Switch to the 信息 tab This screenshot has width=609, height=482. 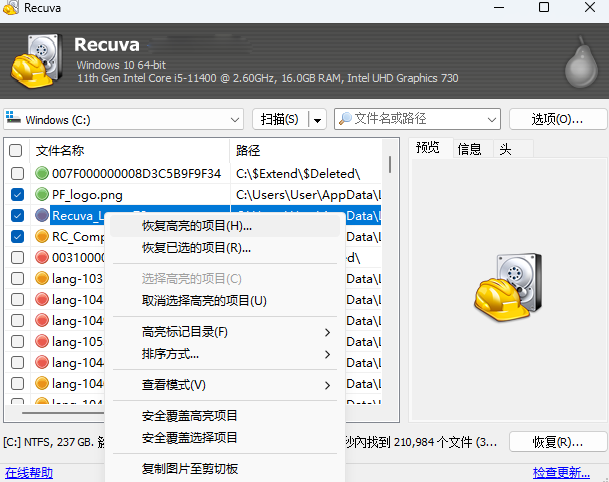[x=469, y=149]
